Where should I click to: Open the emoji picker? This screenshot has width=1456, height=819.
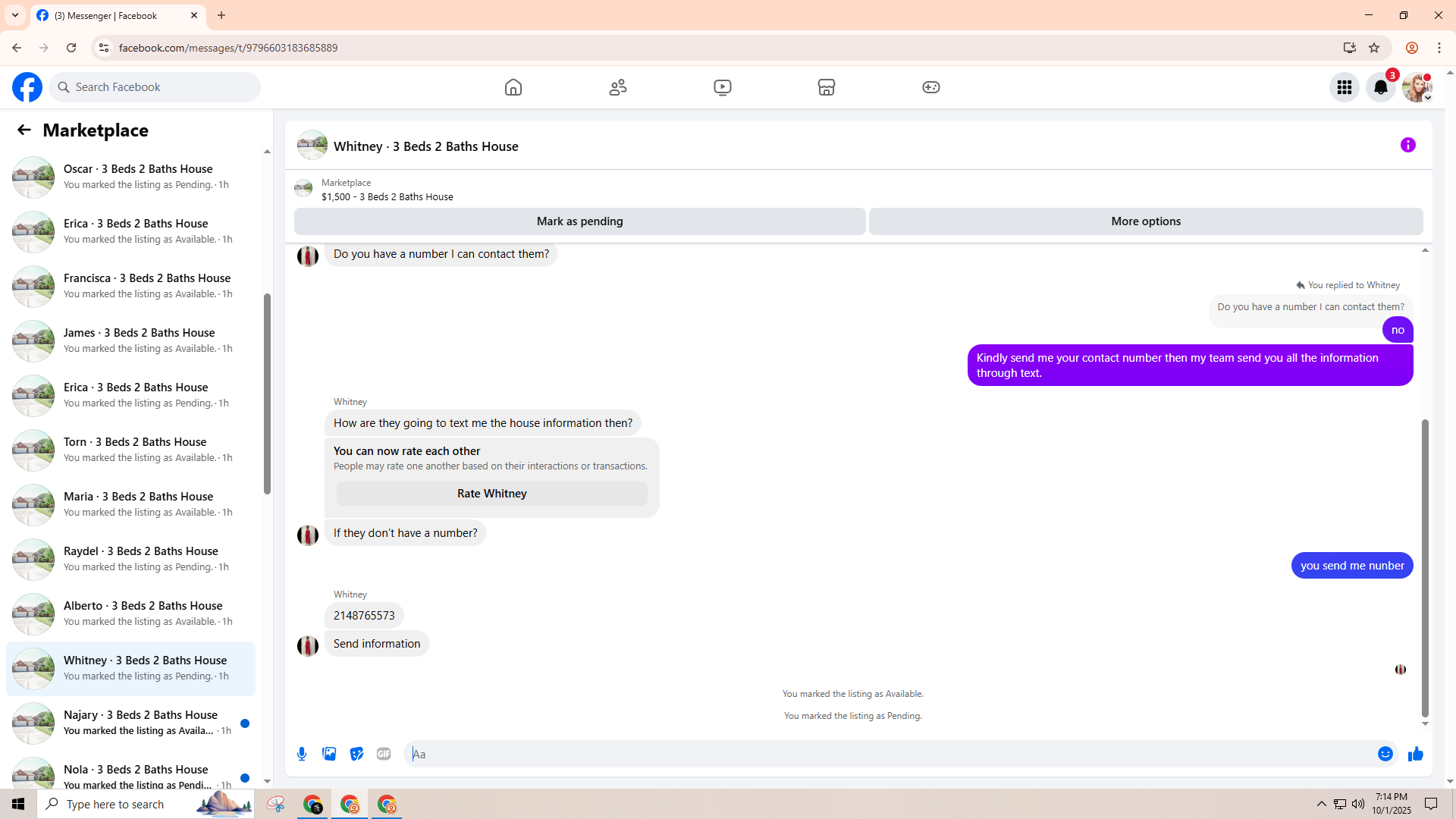click(1385, 754)
